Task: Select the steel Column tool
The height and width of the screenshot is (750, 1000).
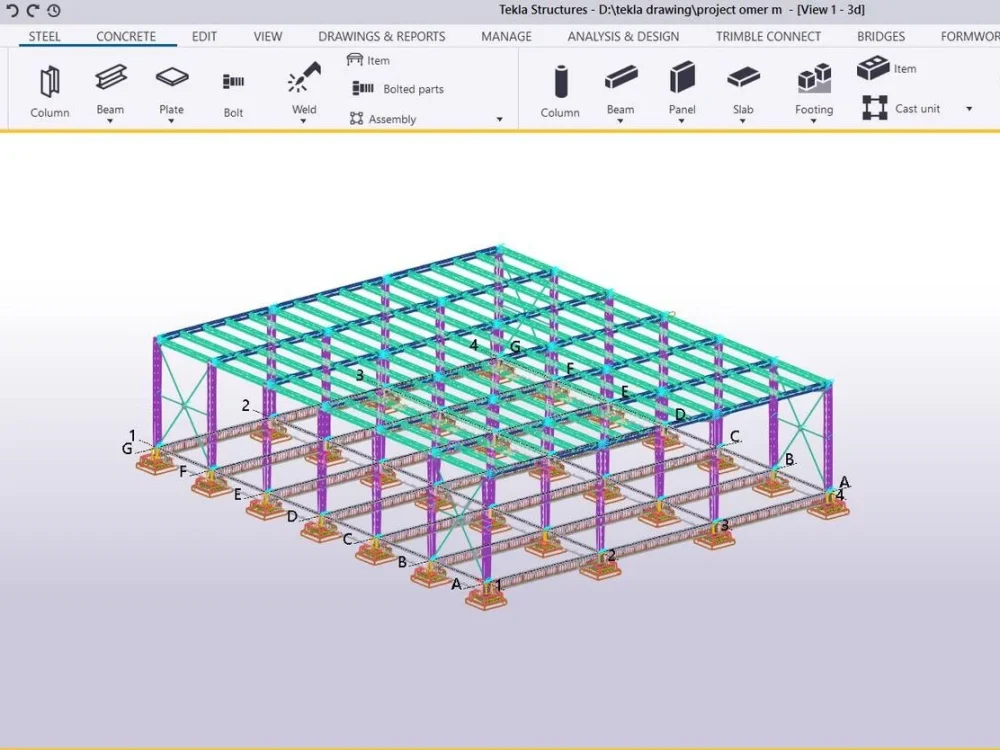Action: pyautogui.click(x=49, y=88)
